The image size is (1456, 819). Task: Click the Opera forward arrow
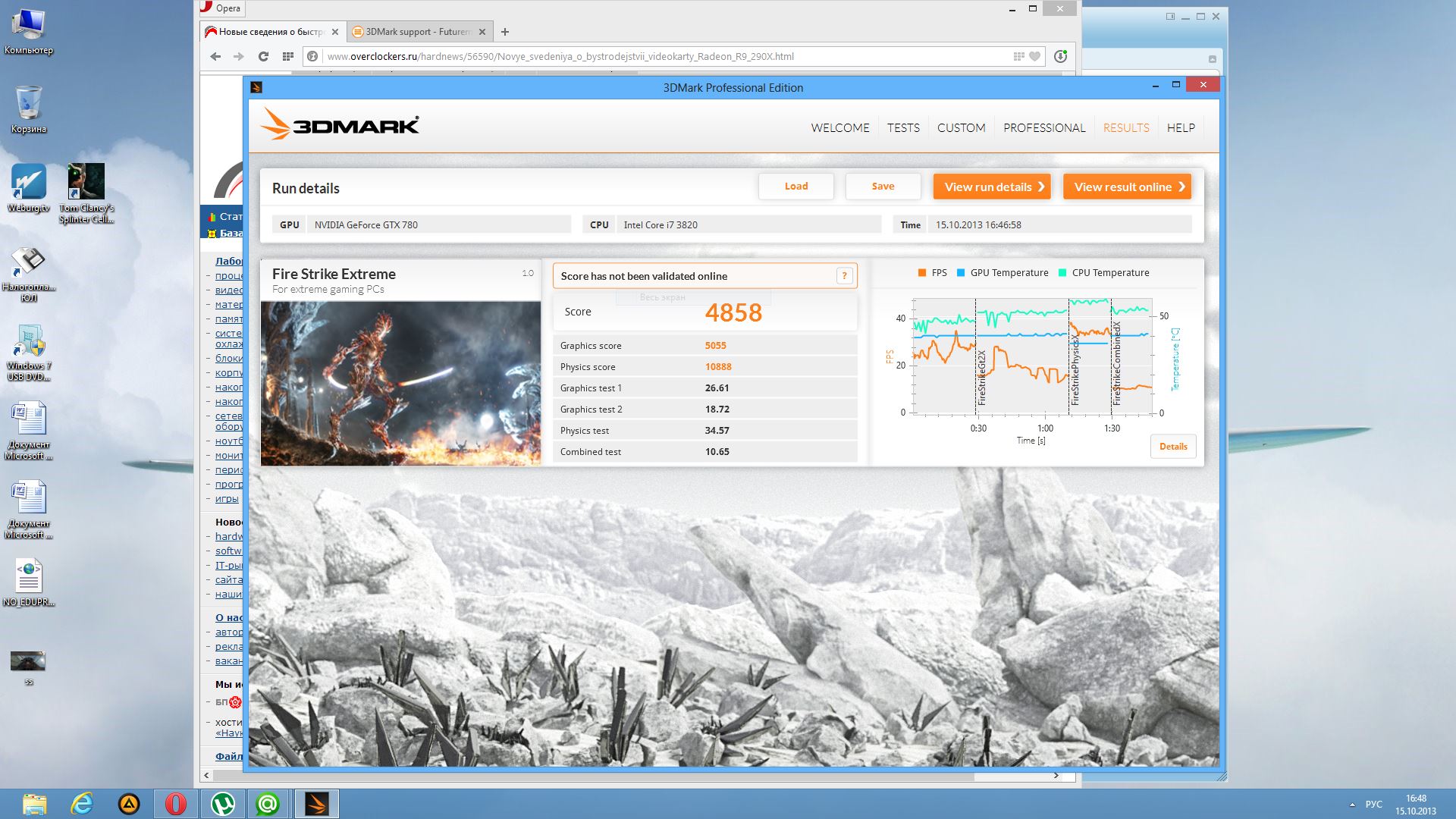[x=239, y=56]
